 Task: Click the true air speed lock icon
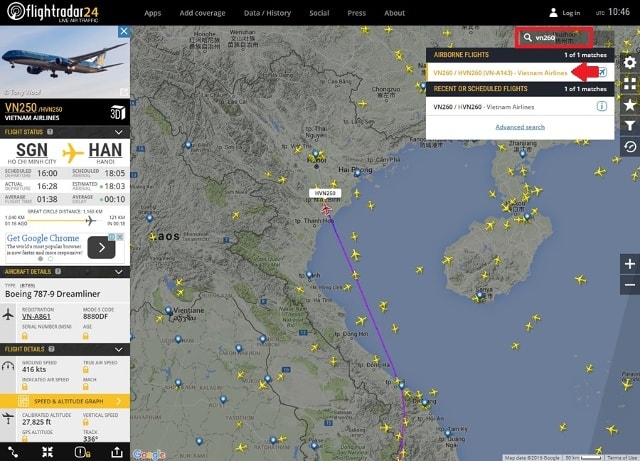(x=86, y=370)
